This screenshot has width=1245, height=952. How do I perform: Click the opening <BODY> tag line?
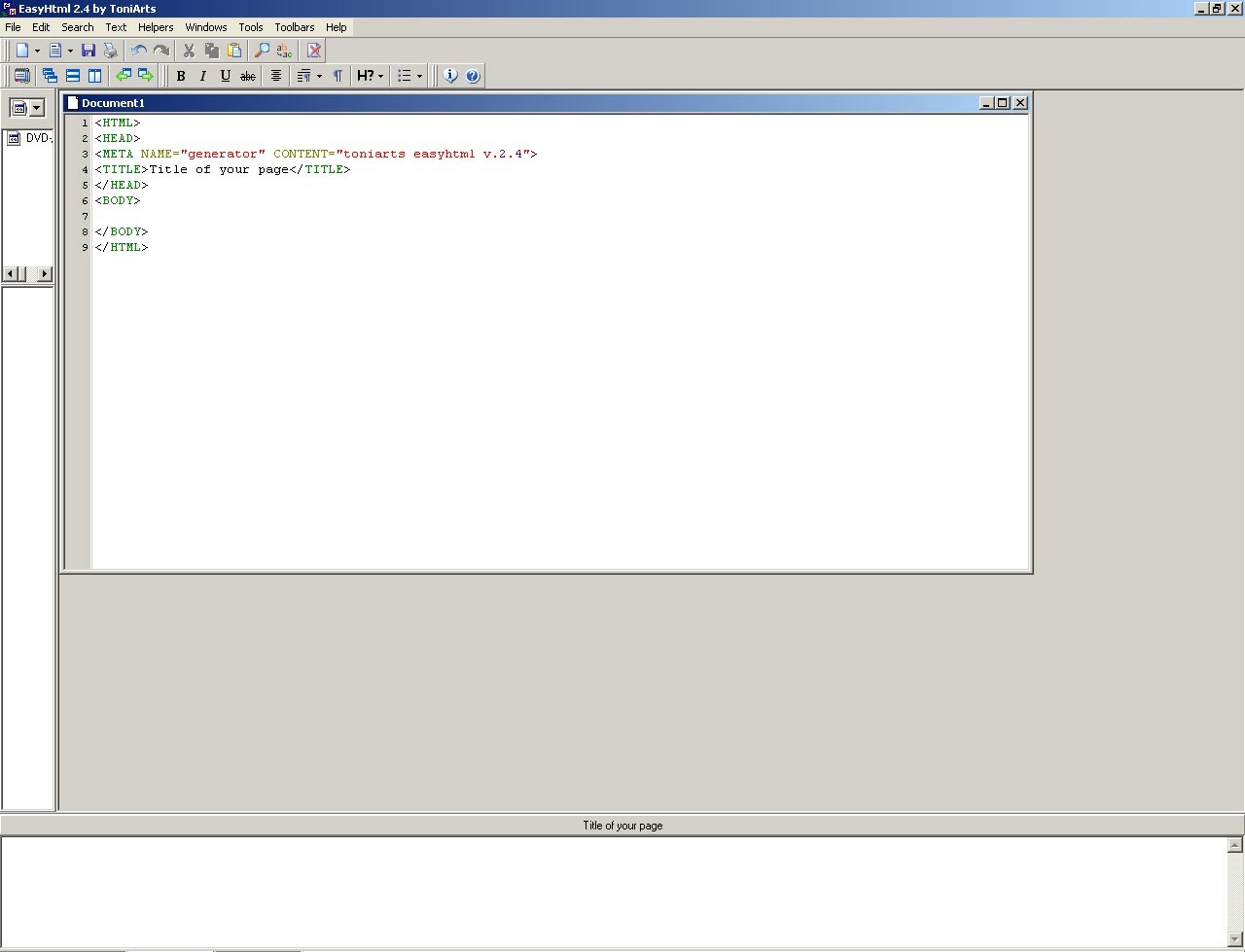[118, 200]
